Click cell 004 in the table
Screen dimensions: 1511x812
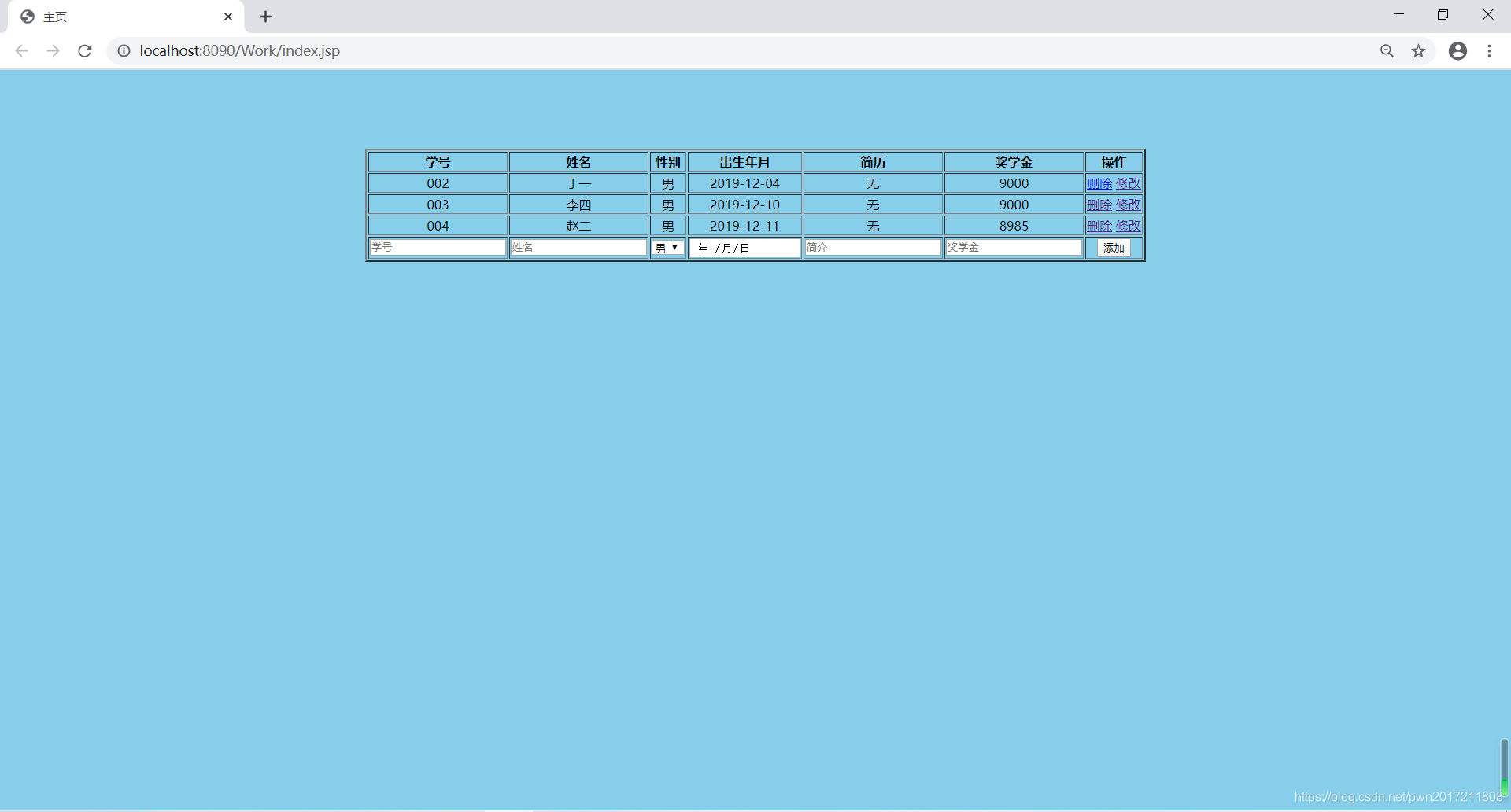[x=438, y=226]
